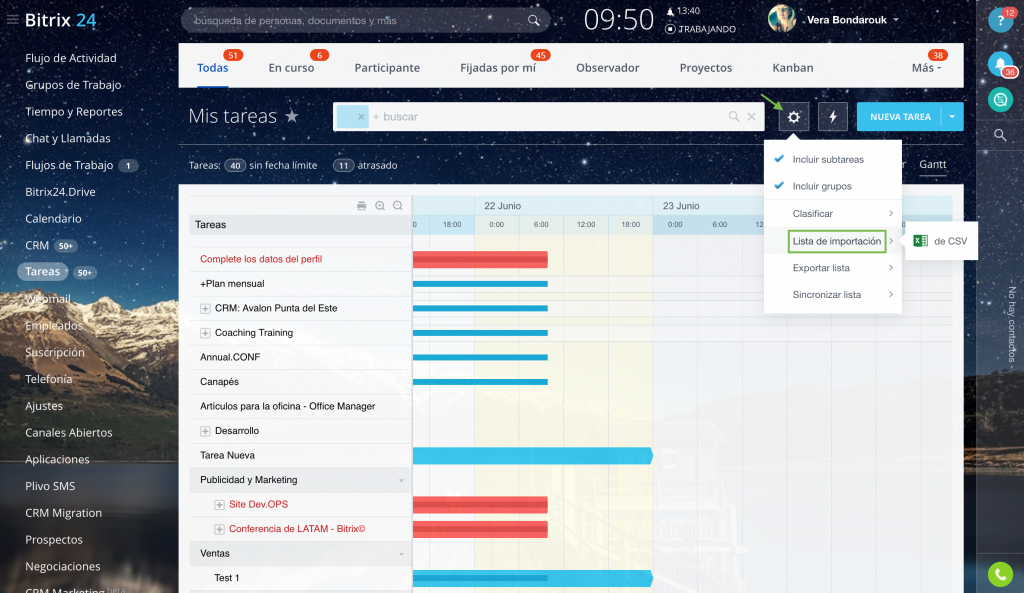Open the Clasificar submenu
Screen dimensions: 1024x593
coord(833,214)
